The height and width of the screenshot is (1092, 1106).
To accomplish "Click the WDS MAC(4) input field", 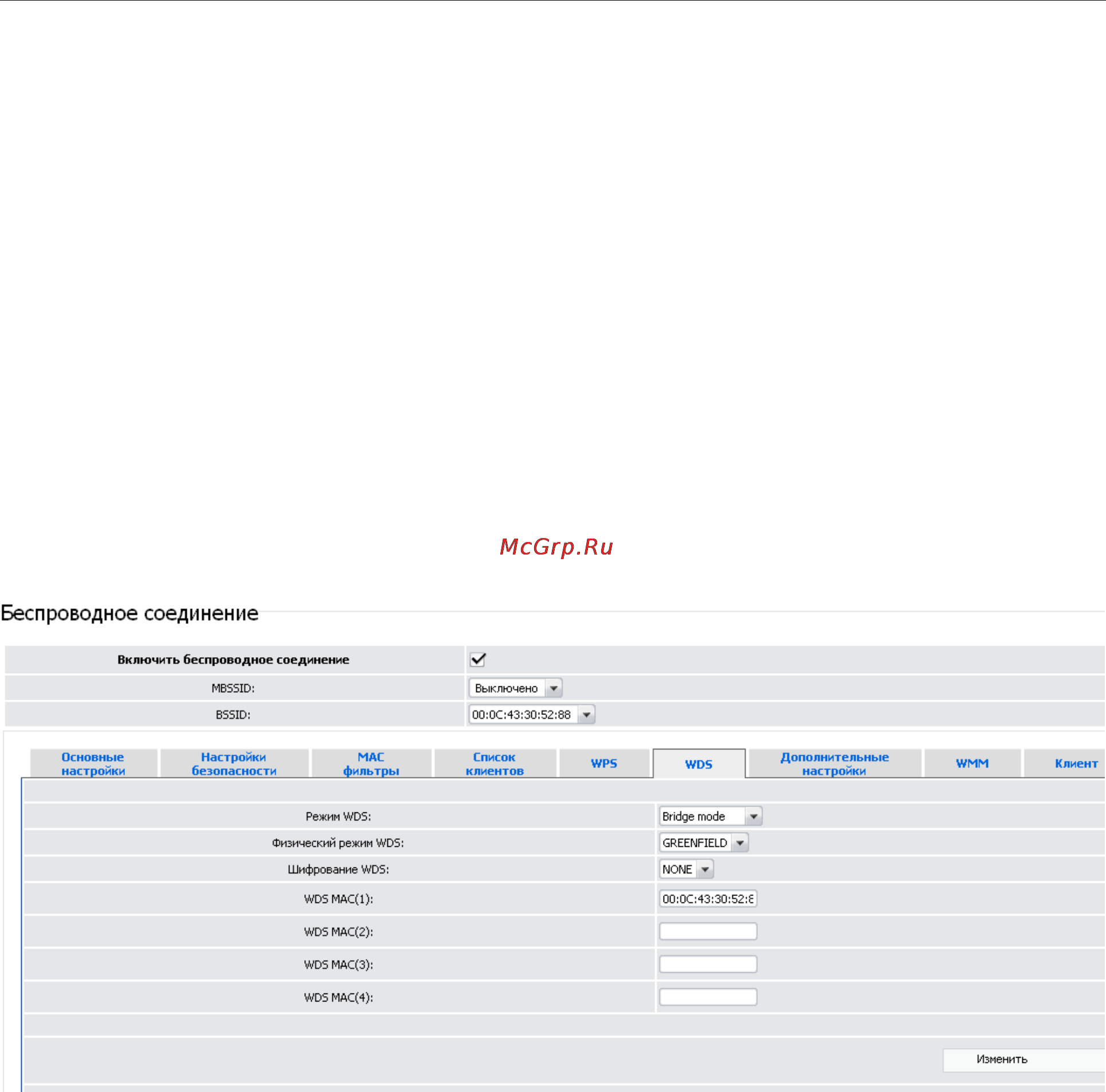I will tap(708, 997).
